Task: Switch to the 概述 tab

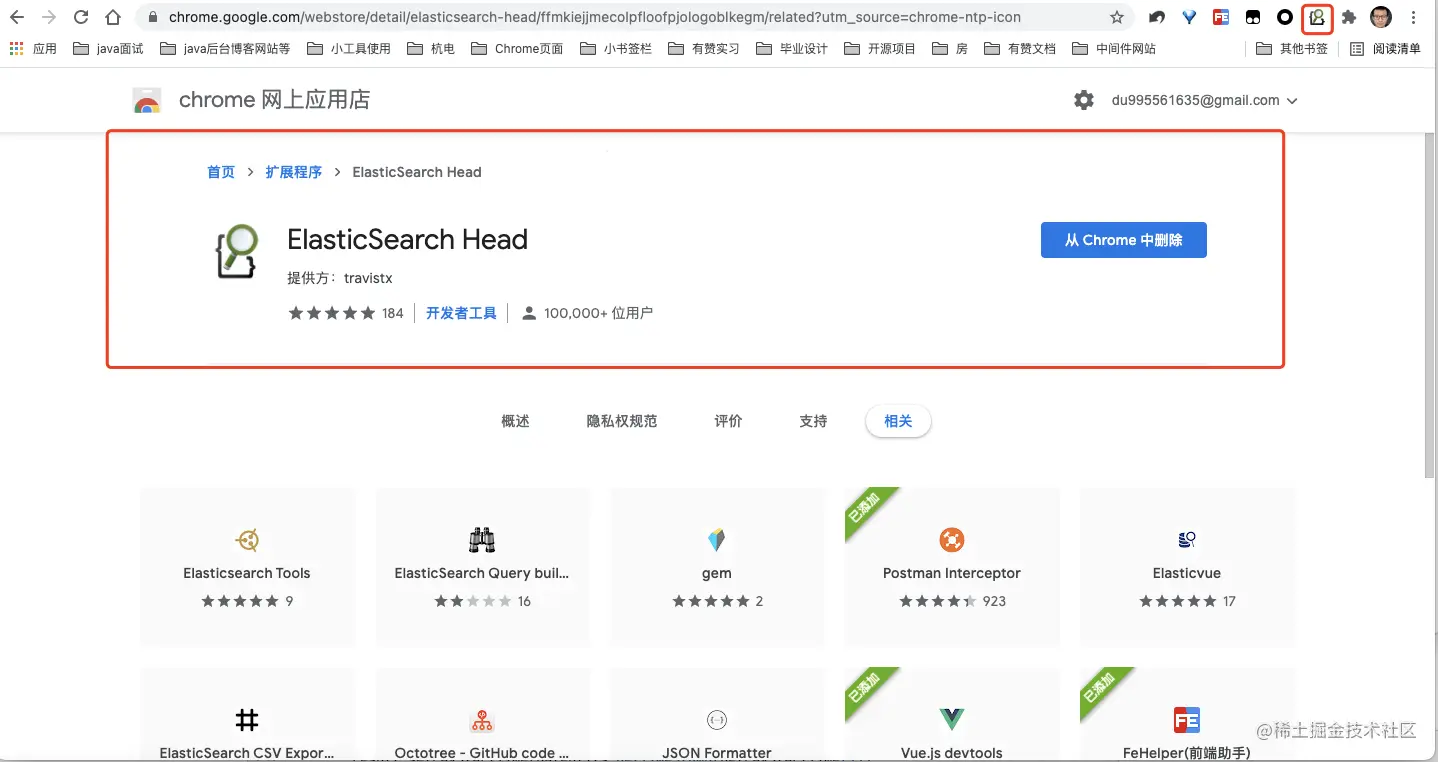Action: [515, 421]
